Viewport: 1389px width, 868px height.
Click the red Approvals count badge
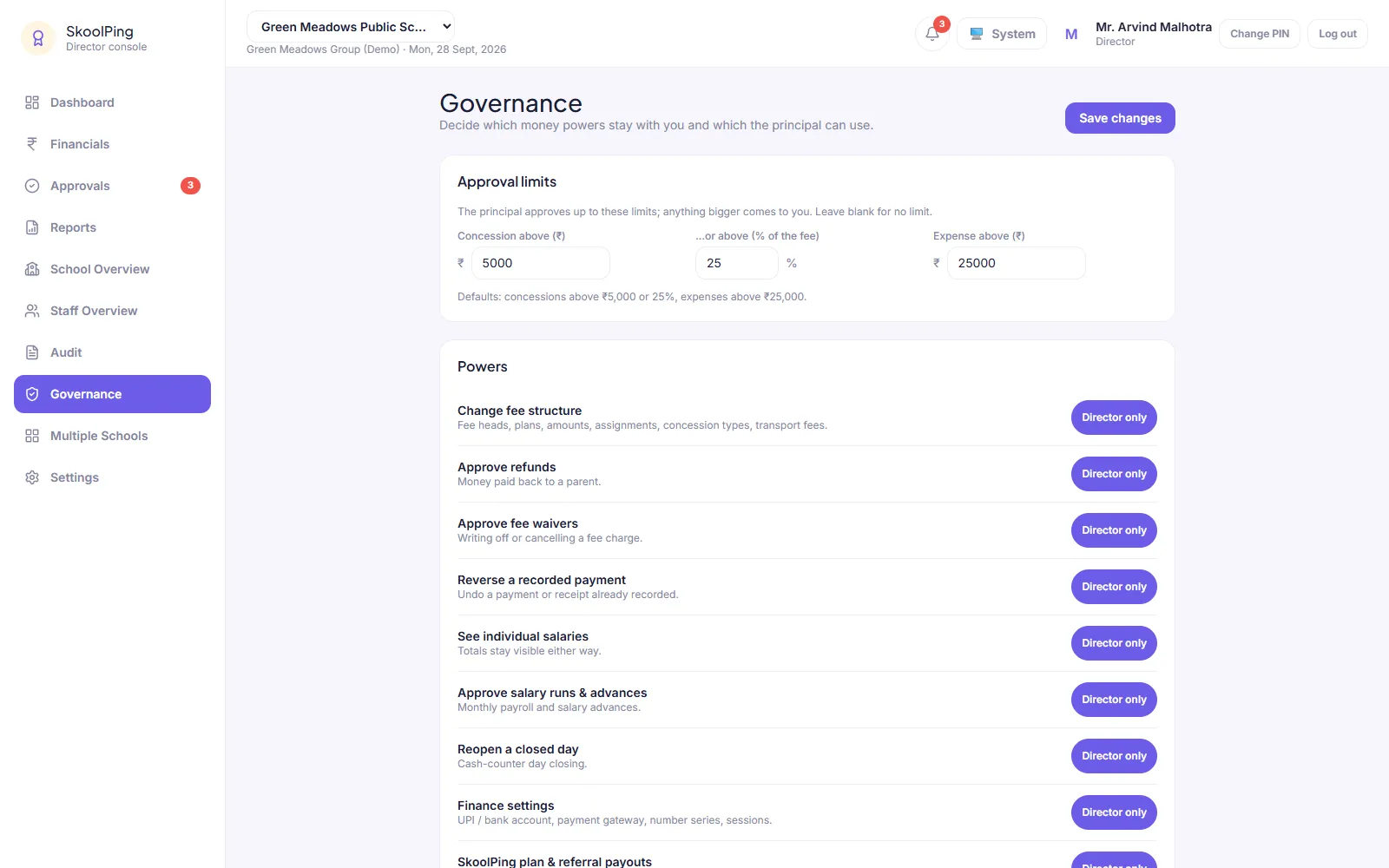pos(190,186)
